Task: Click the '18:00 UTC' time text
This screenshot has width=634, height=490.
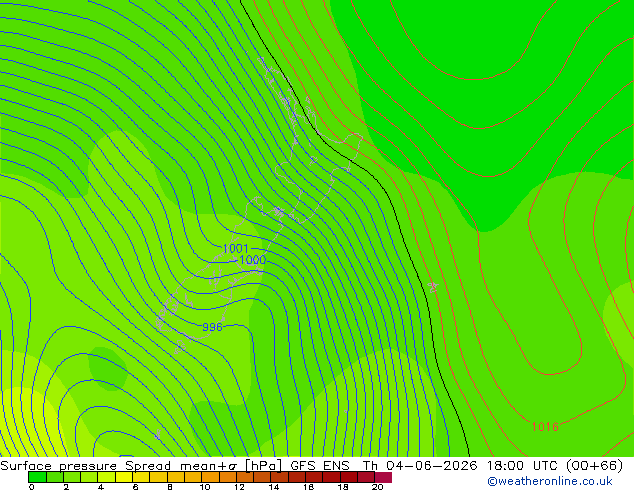Action: point(521,466)
